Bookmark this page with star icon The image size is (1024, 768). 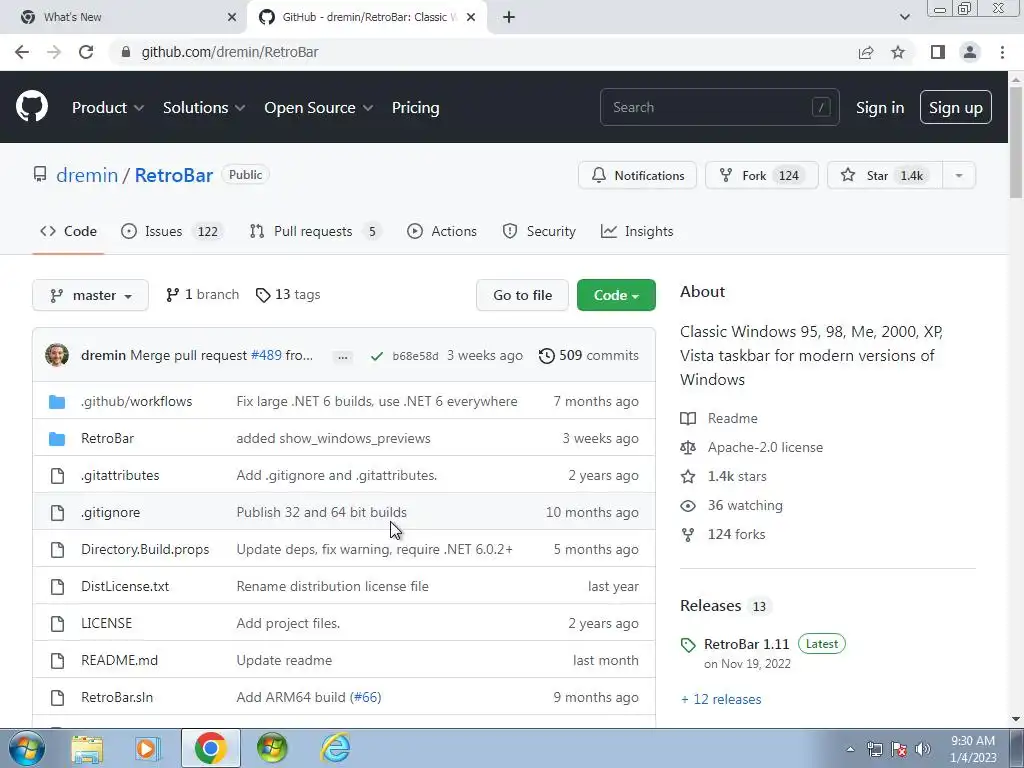pos(898,52)
